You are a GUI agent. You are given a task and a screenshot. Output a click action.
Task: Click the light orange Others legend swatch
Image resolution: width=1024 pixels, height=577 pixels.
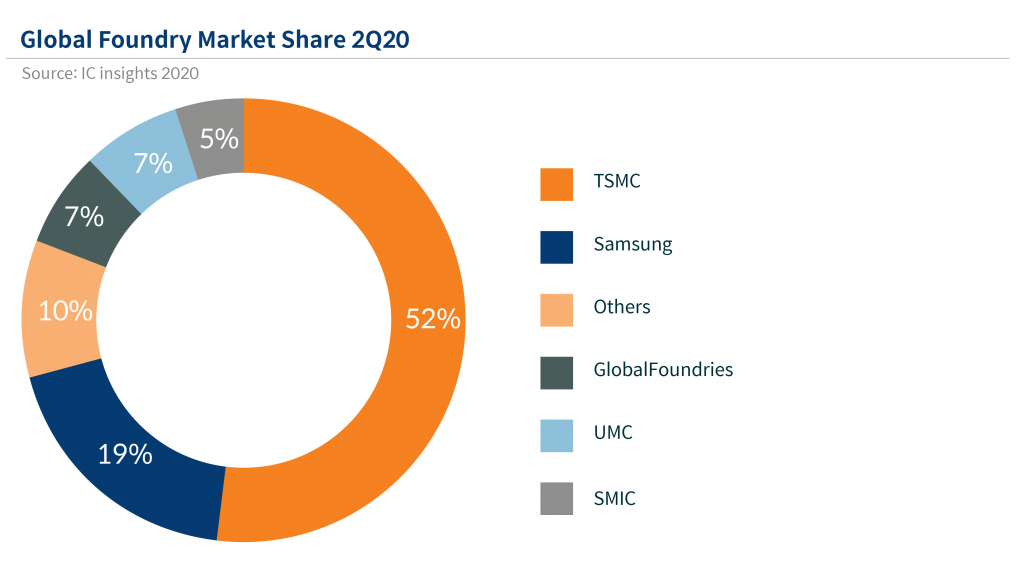(x=556, y=310)
